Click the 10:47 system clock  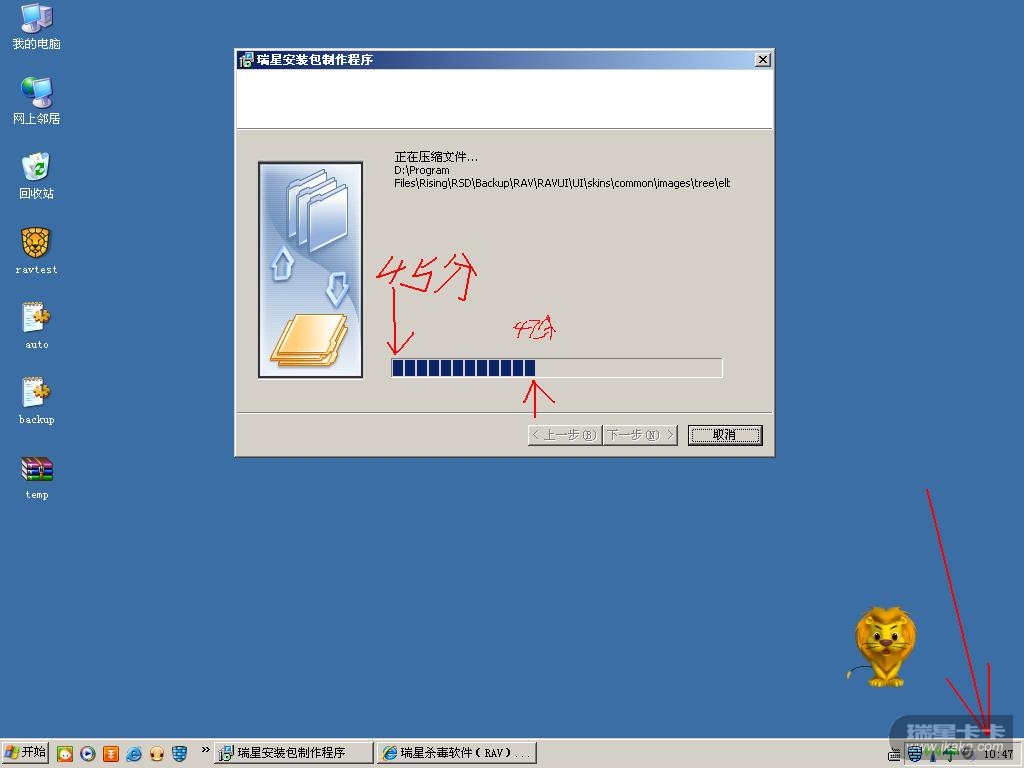998,754
